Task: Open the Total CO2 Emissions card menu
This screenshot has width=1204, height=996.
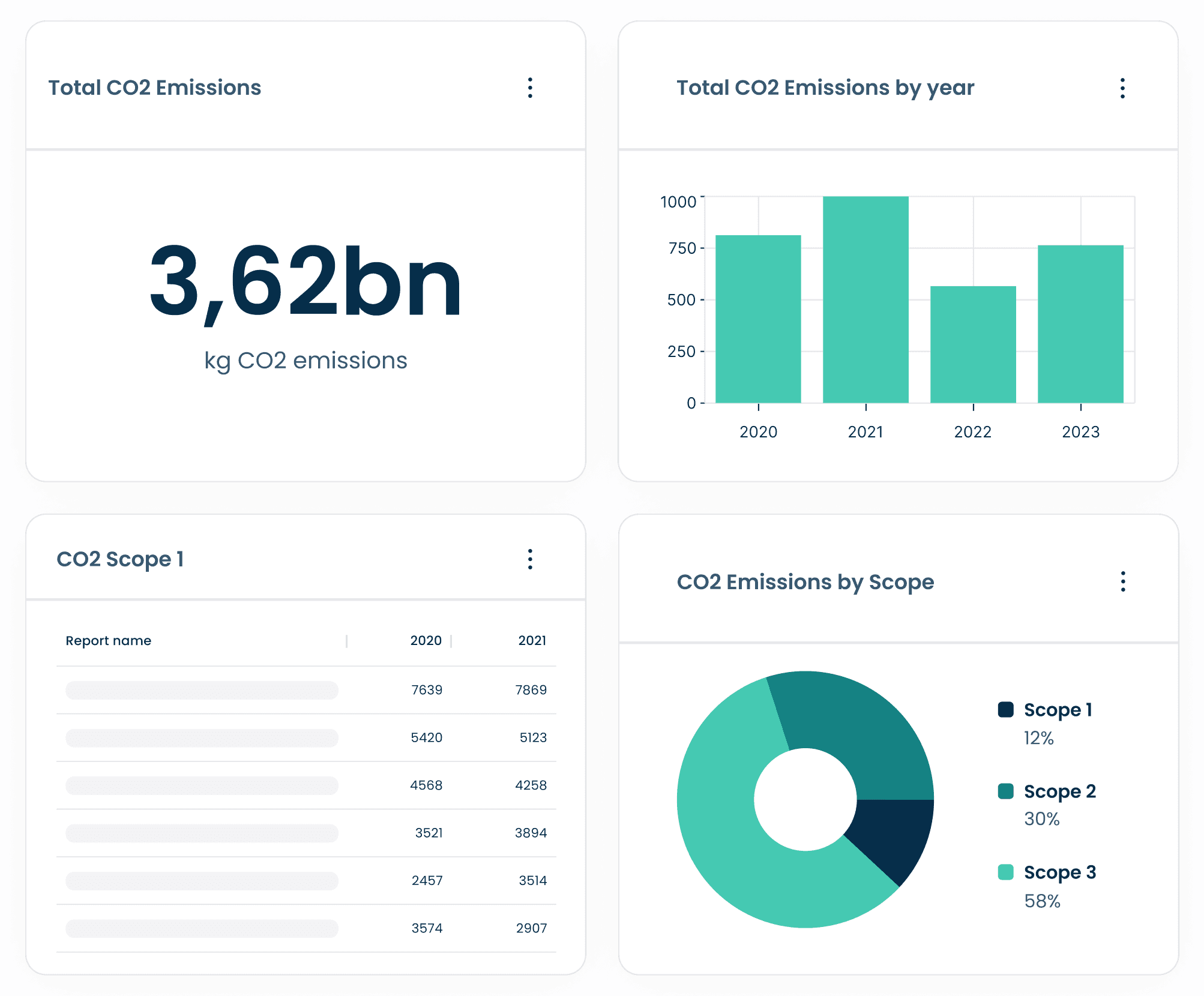Action: point(530,88)
